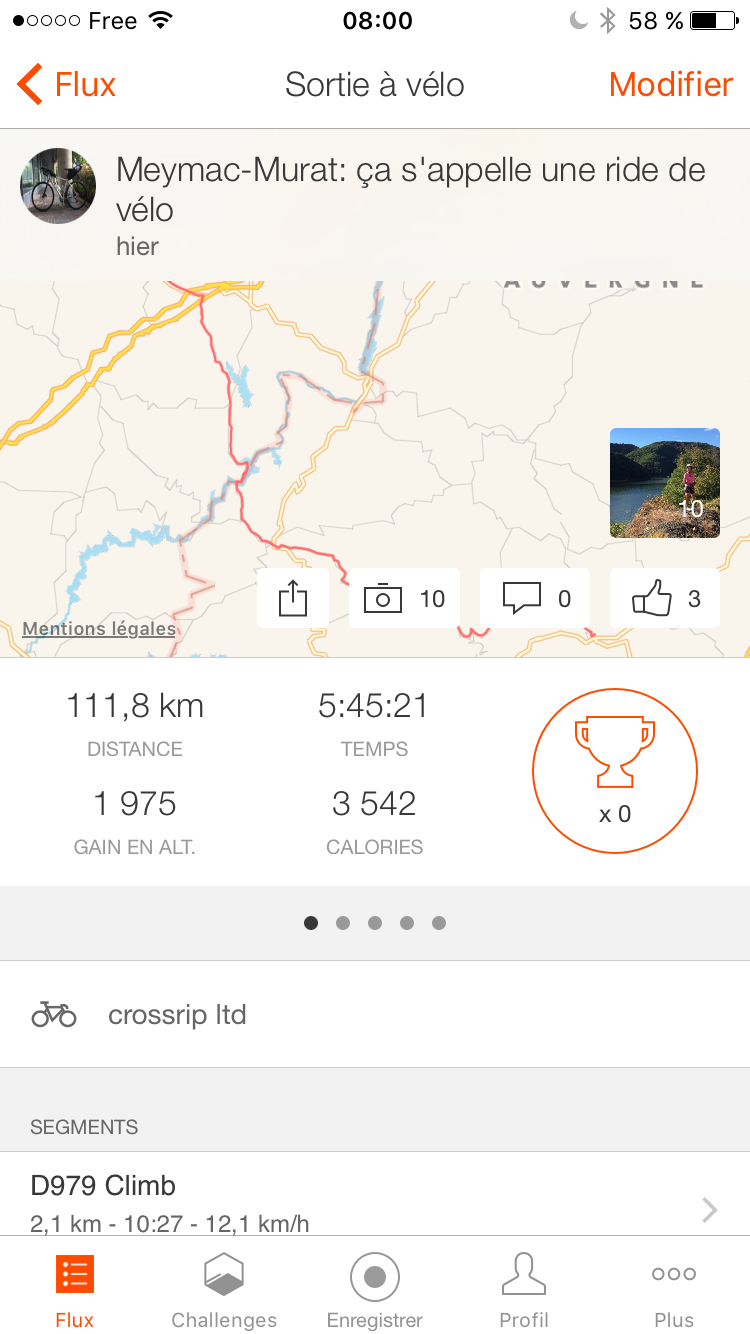This screenshot has width=750, height=1334.
Task: Open the athlete's profile avatar
Action: pos(58,186)
